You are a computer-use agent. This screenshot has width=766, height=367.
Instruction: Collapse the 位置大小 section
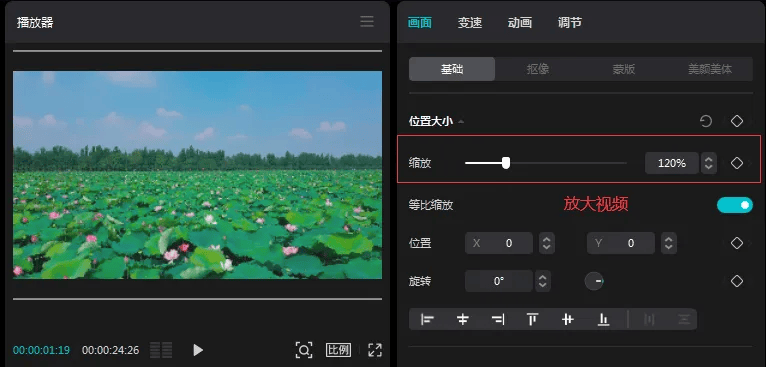coord(461,122)
